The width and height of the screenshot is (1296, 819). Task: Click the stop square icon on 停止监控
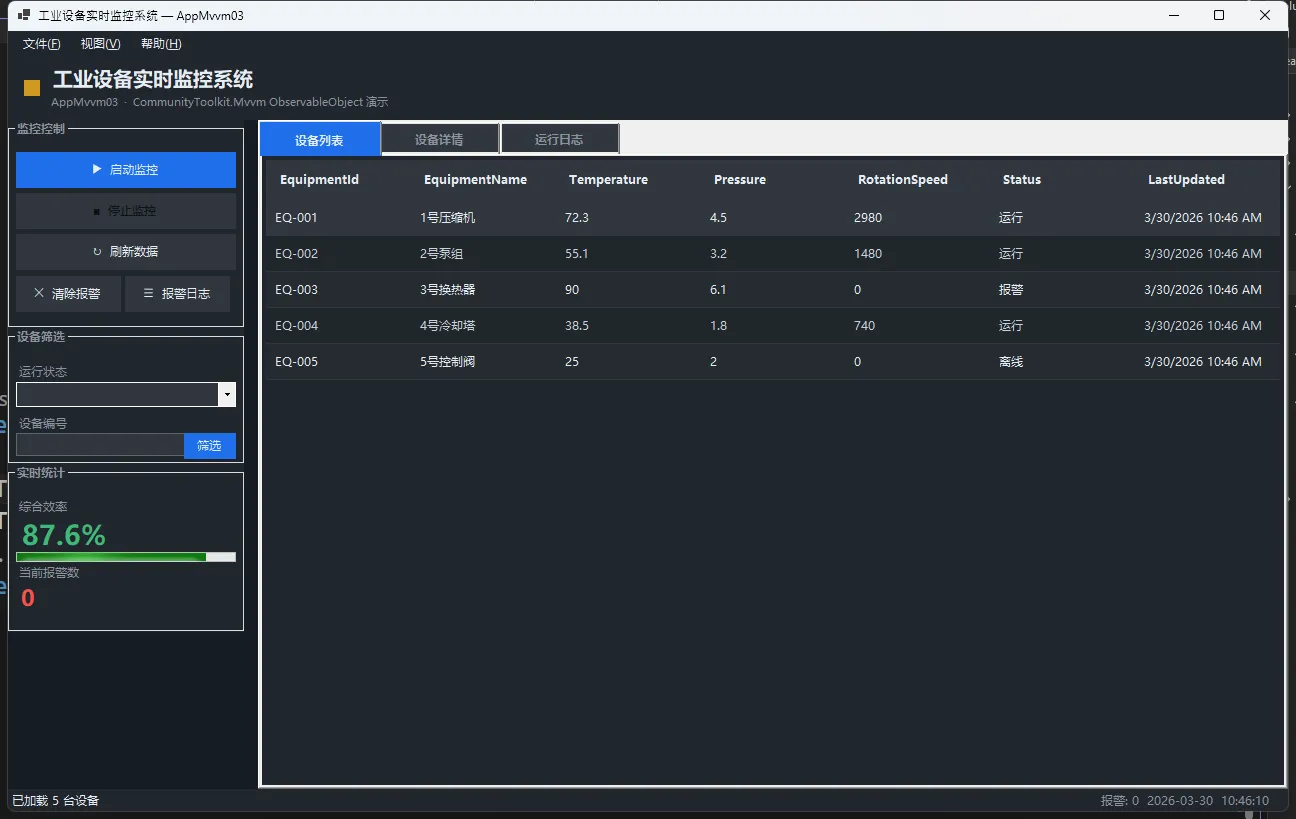click(96, 212)
